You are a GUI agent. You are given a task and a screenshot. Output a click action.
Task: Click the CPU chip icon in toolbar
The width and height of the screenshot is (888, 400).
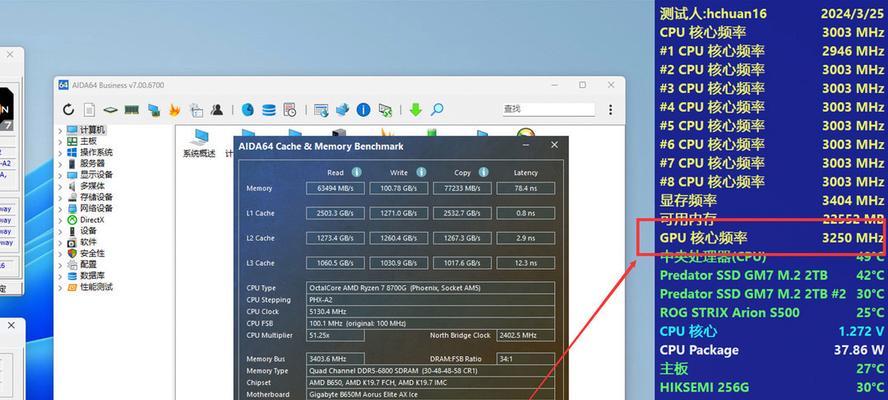110,110
